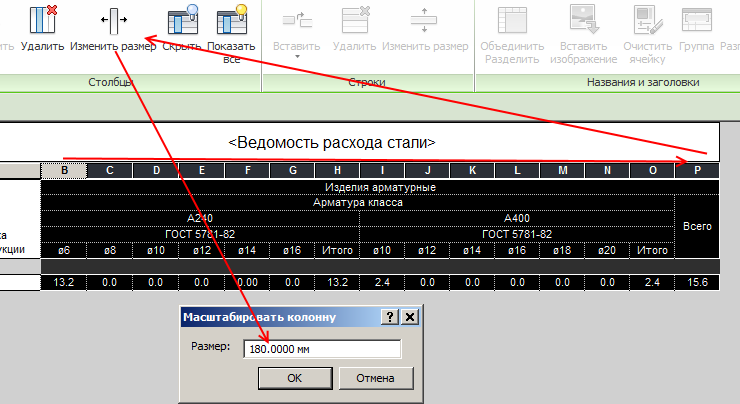Click the ø20 column heading
This screenshot has width=740, height=404.
[607, 250]
